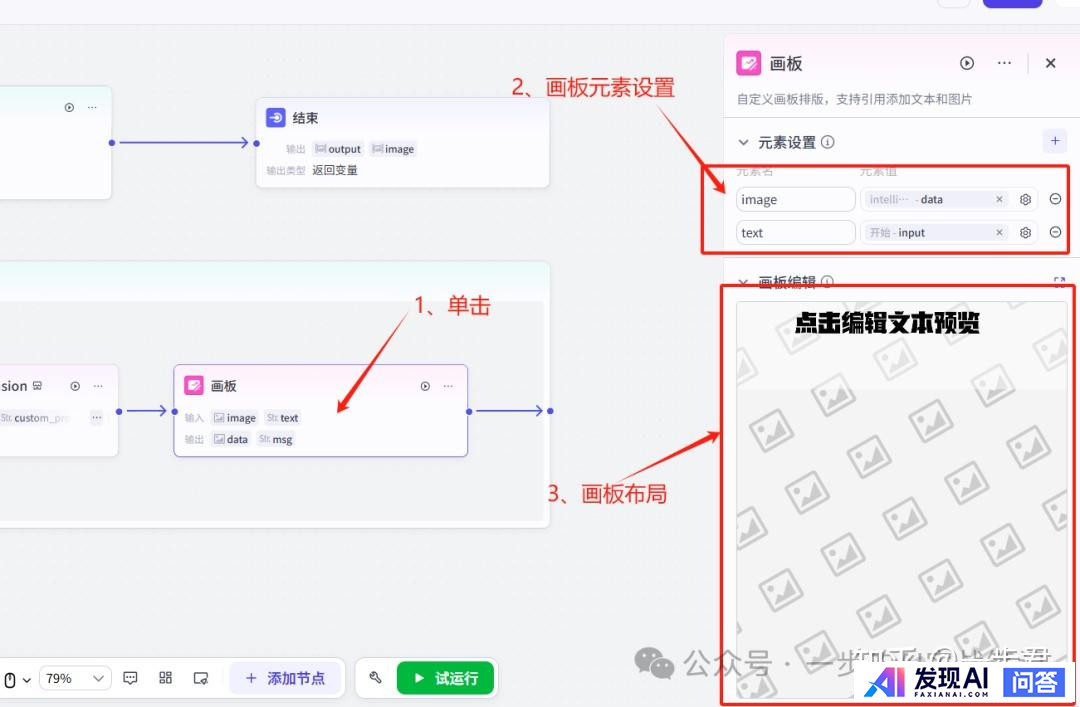The height and width of the screenshot is (707, 1080).
Task: Click the msg output tag on 画板 node
Action: [x=276, y=439]
